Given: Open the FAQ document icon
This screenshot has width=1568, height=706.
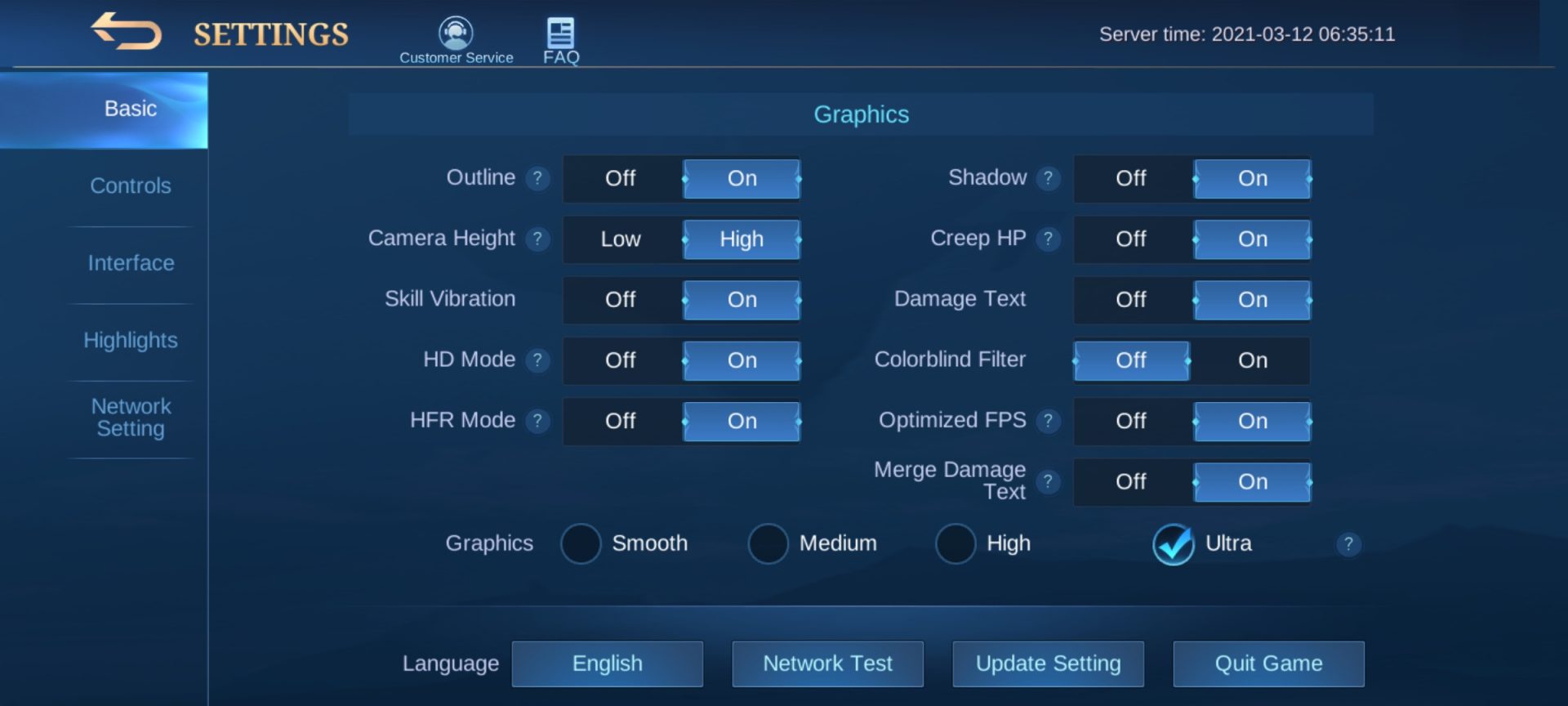Looking at the screenshot, I should point(560,34).
